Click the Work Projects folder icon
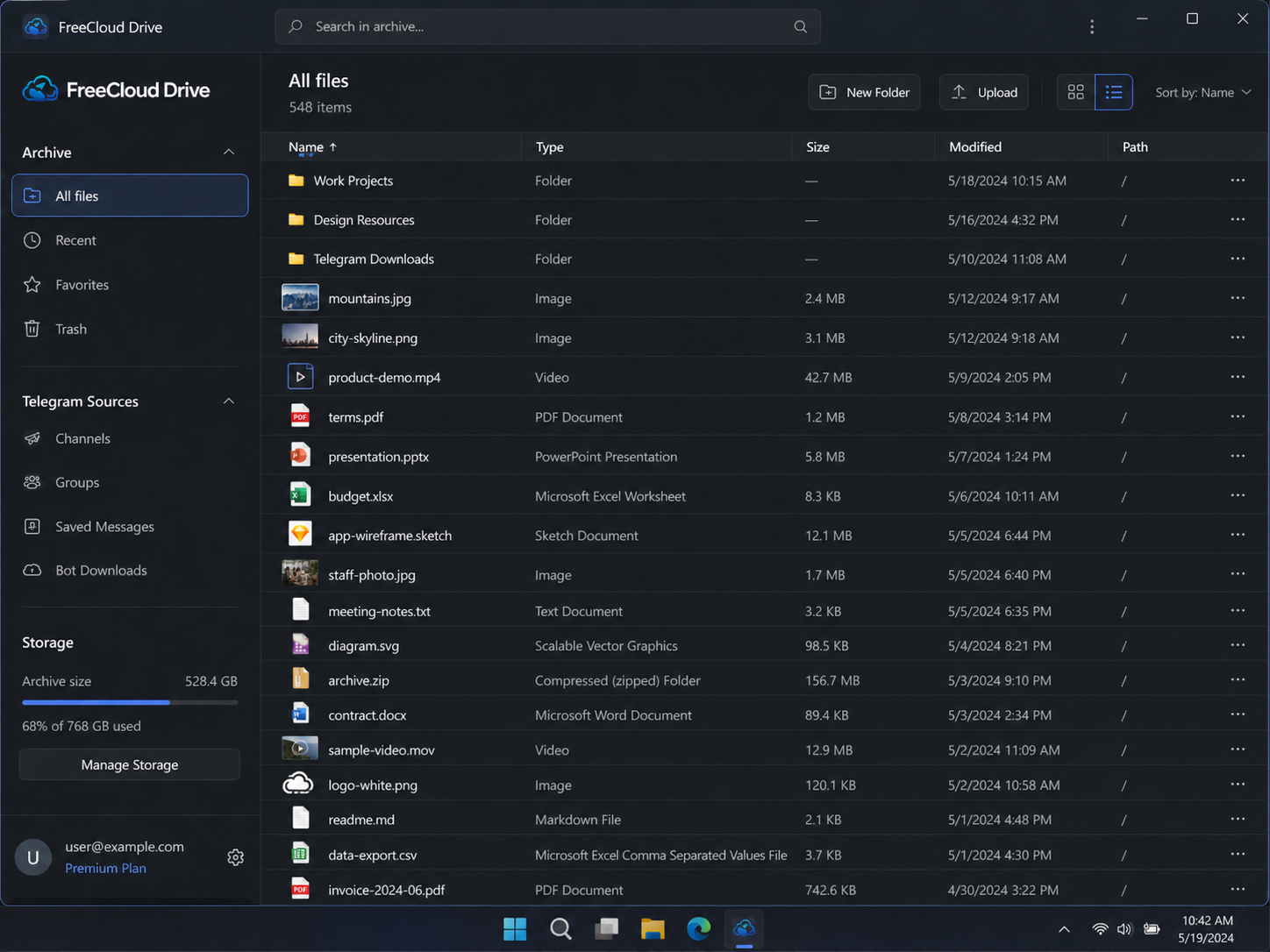1270x952 pixels. point(296,180)
